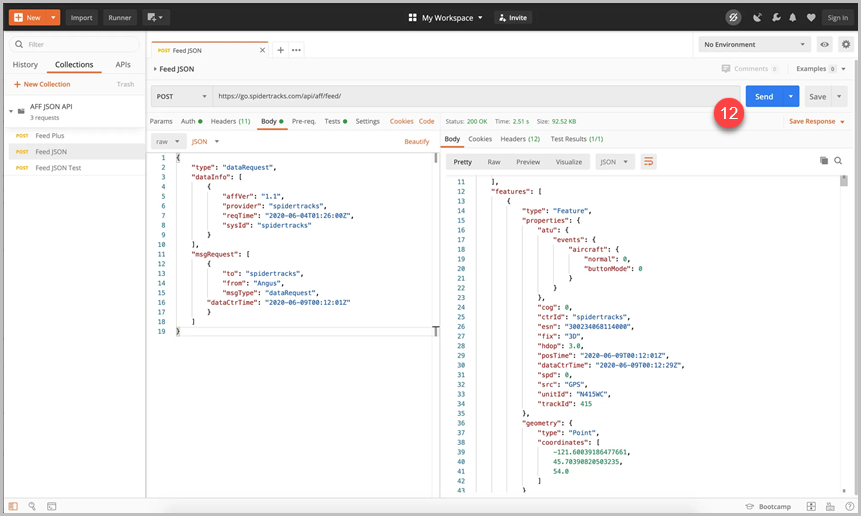The image size is (861, 516).
Task: Collapse the AFF JSON API collection
Action: click(x=11, y=111)
